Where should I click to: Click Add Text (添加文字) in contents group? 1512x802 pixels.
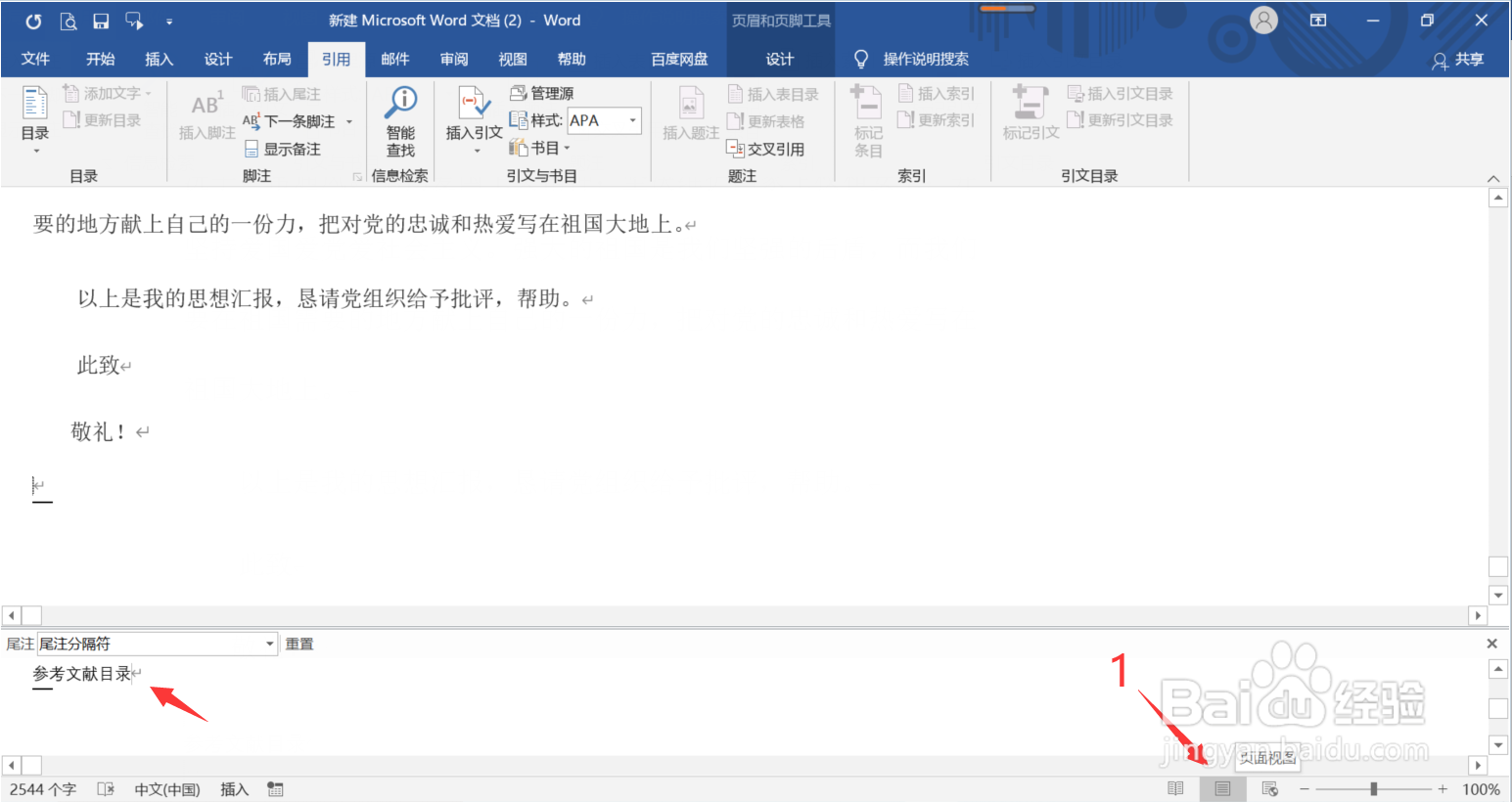[107, 93]
